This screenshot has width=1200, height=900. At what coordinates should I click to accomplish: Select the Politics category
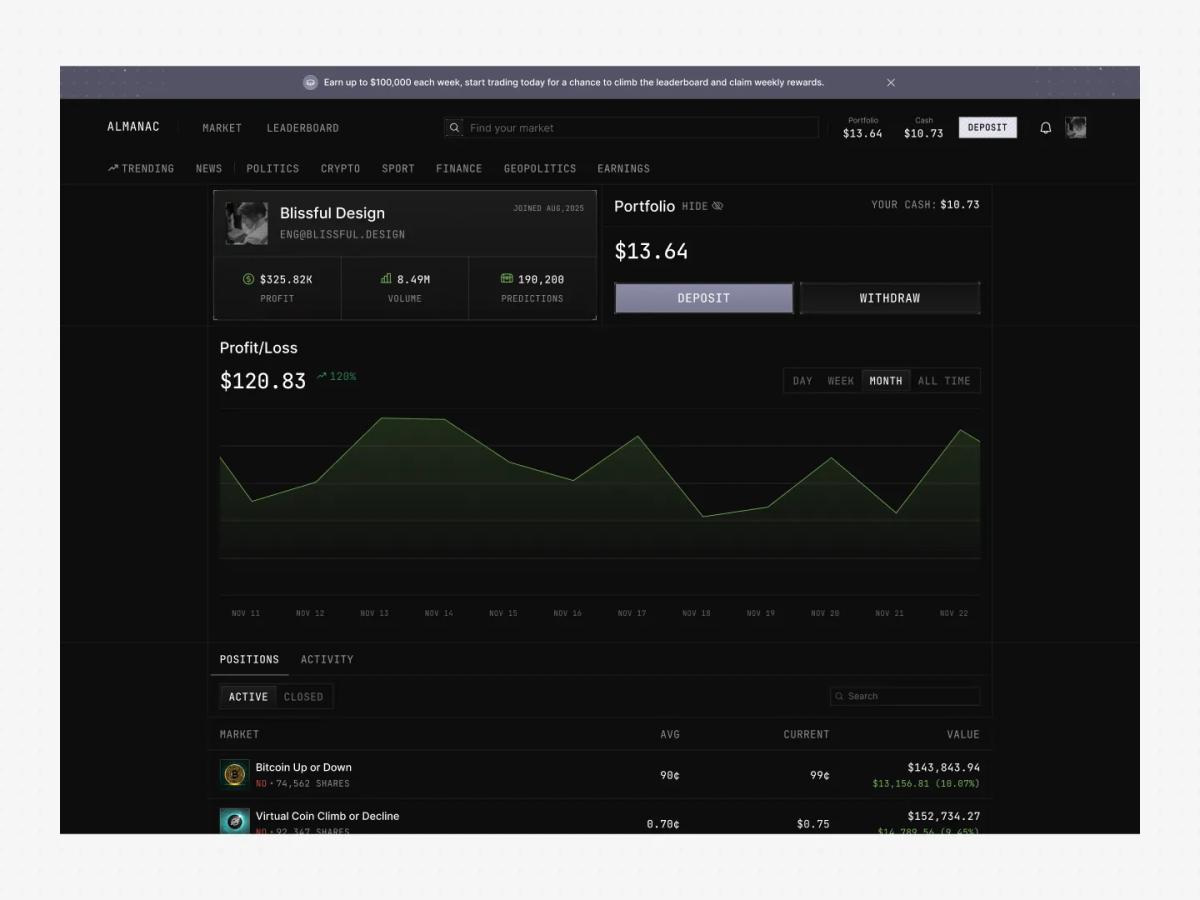tap(273, 168)
